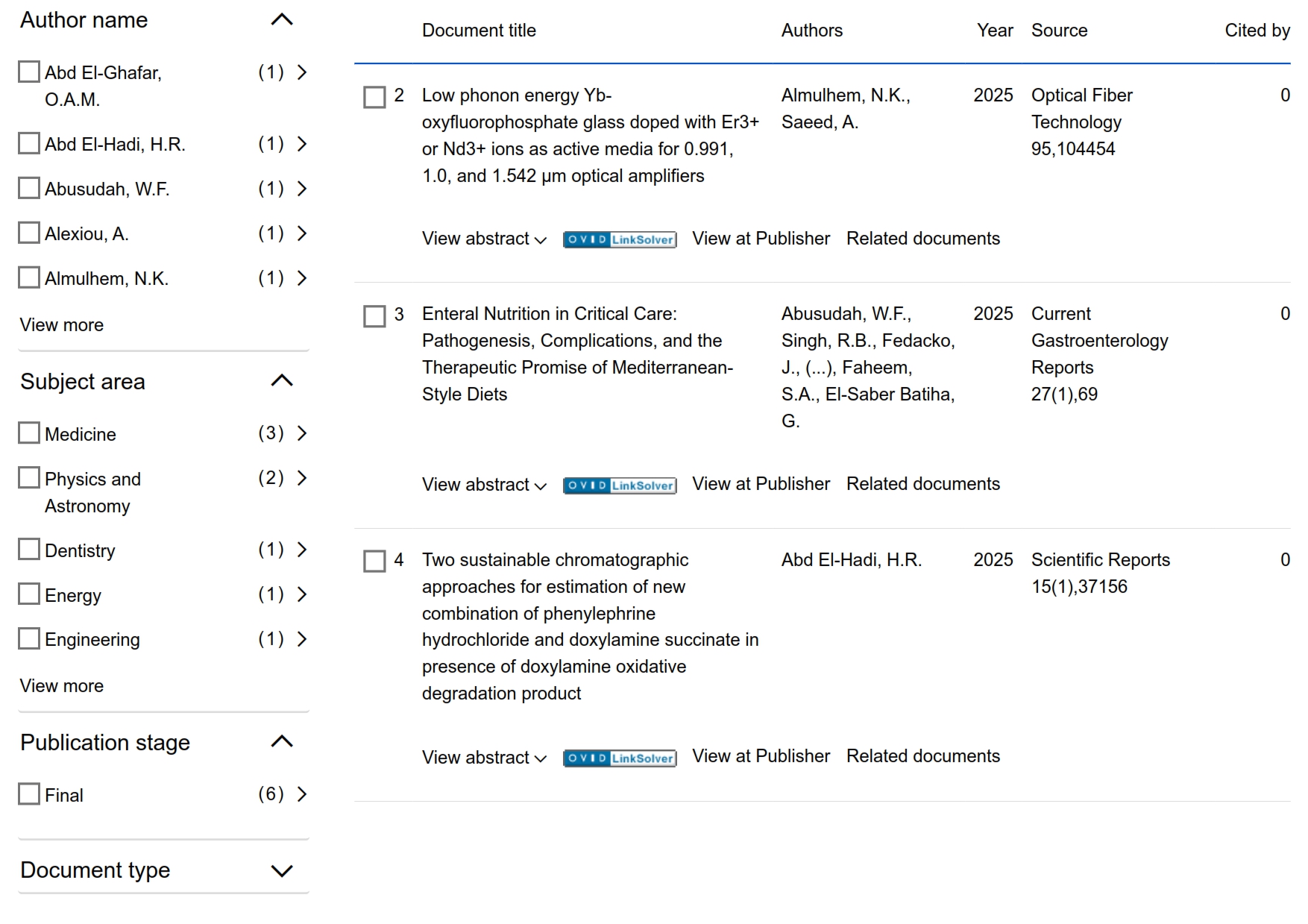Click OVID LinkSolver icon for document 3

(x=620, y=485)
